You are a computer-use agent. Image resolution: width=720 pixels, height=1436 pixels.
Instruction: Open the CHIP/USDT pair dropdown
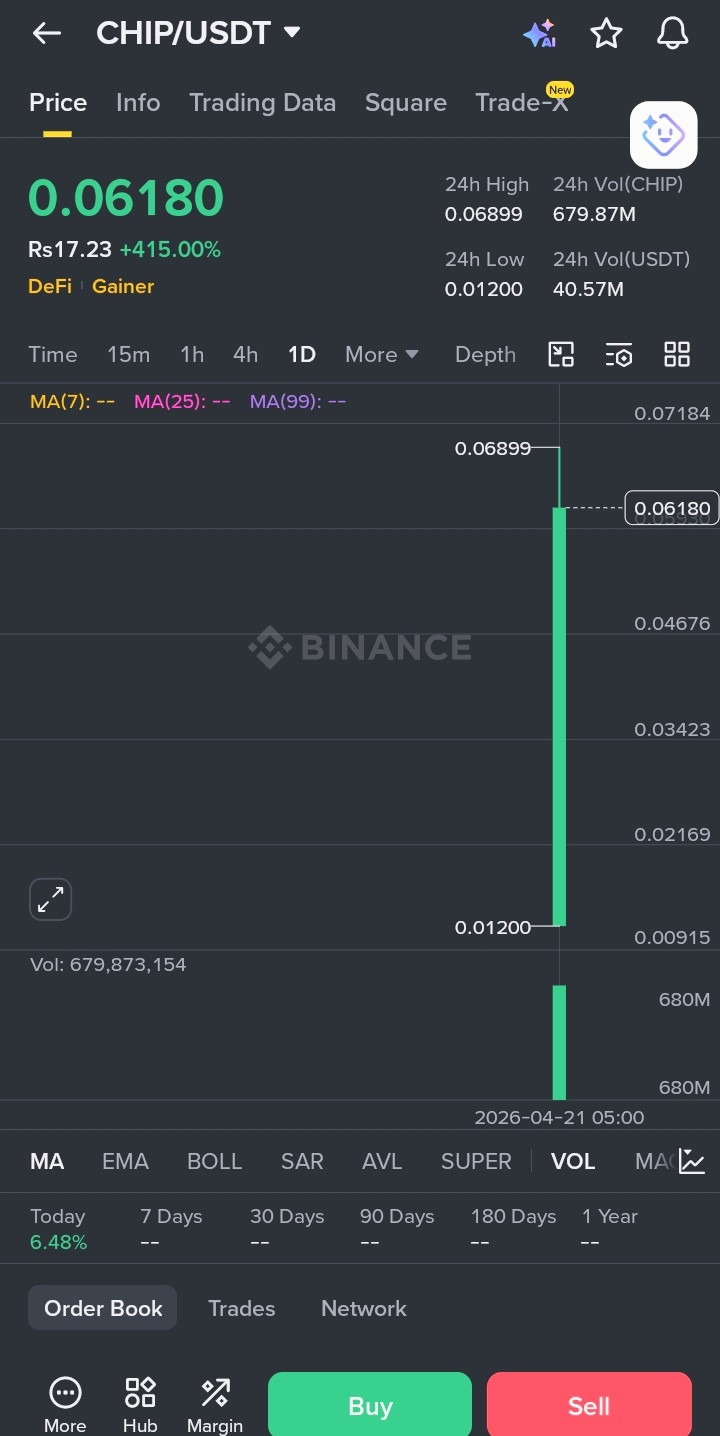click(292, 32)
